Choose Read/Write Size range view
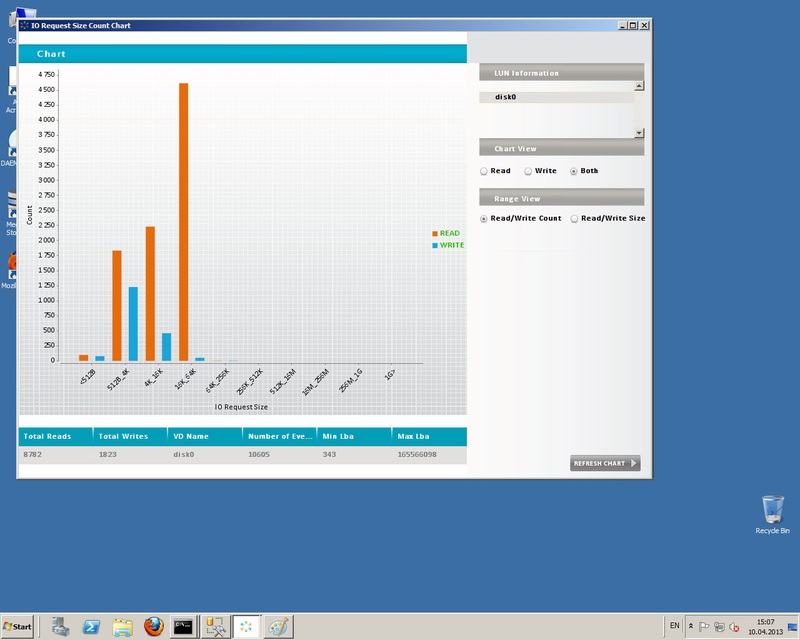This screenshot has width=800, height=640. coord(574,219)
